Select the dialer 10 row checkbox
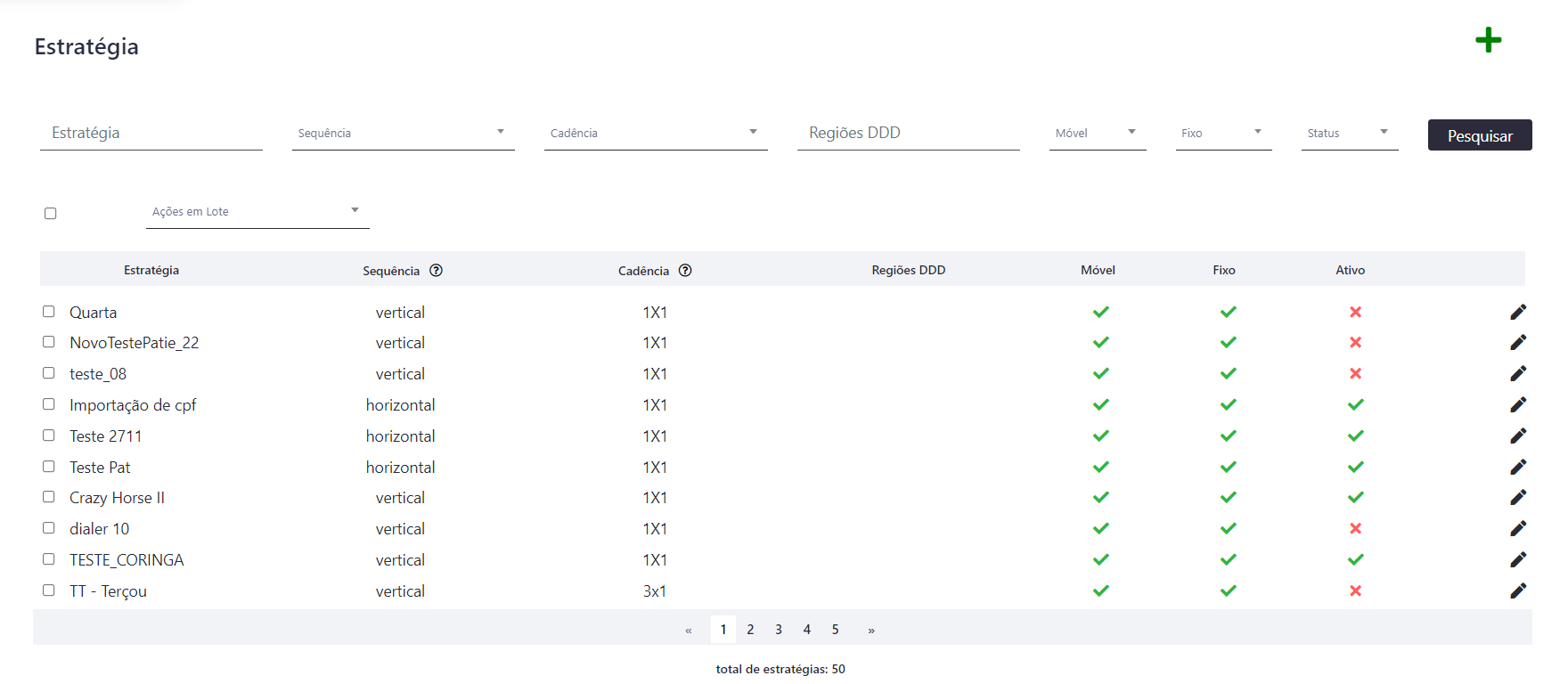This screenshot has width=1568, height=684. pyautogui.click(x=49, y=528)
